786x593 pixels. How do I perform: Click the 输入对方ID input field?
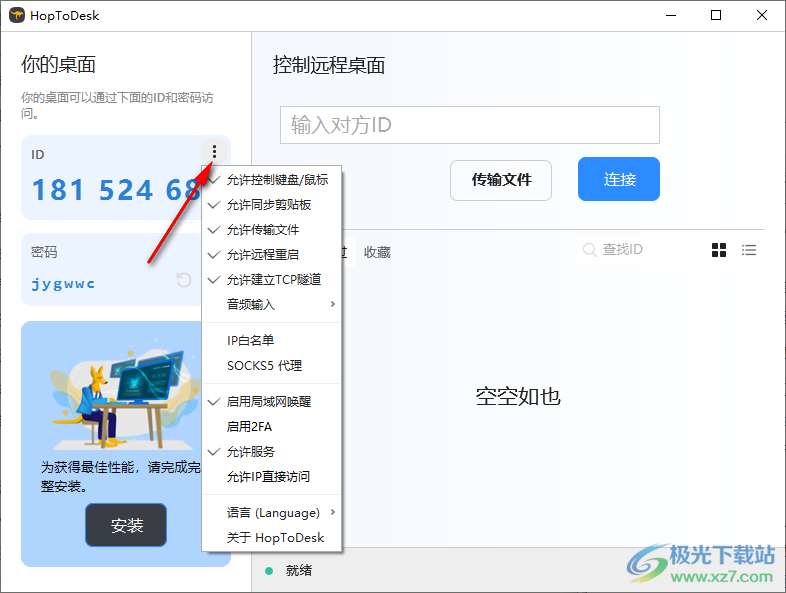tap(470, 125)
